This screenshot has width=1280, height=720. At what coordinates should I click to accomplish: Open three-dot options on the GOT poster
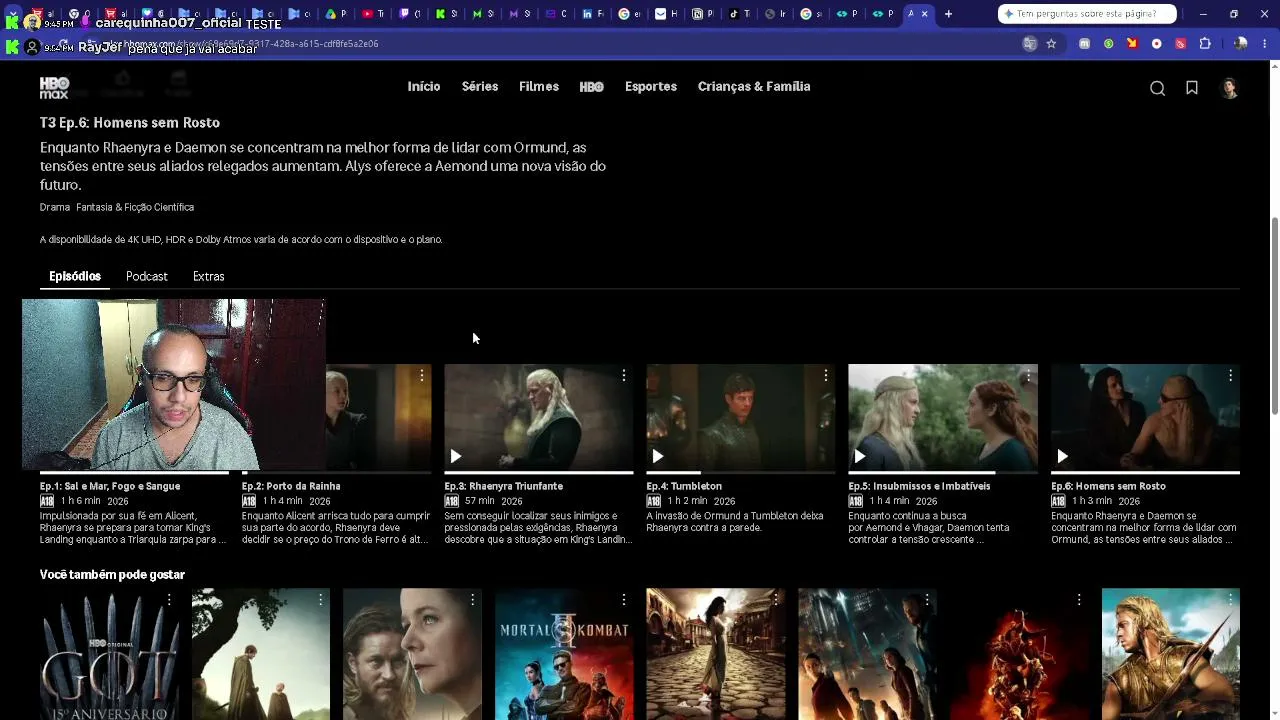coord(169,600)
